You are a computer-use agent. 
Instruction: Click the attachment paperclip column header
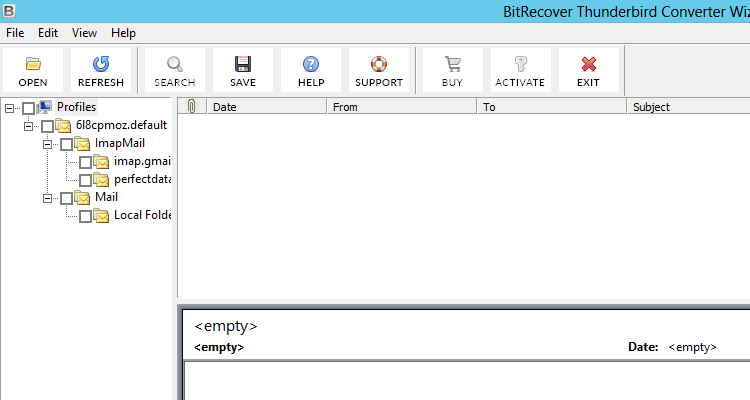pyautogui.click(x=192, y=106)
